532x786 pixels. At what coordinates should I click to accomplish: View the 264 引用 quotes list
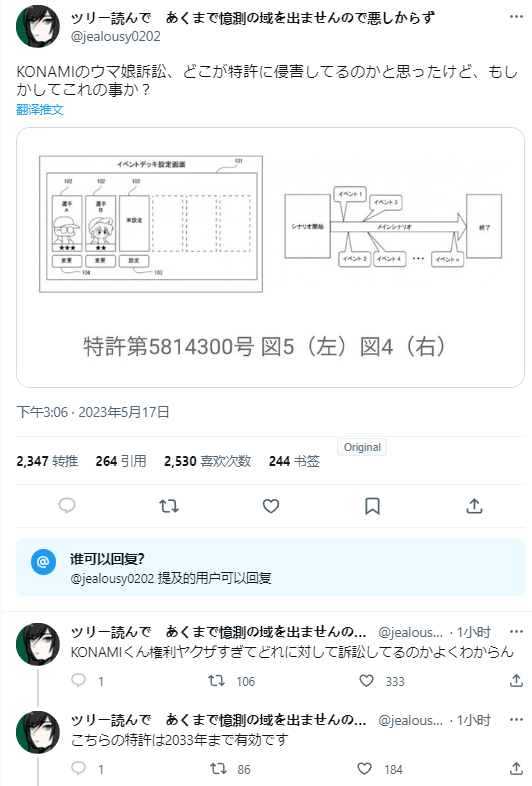[x=121, y=461]
